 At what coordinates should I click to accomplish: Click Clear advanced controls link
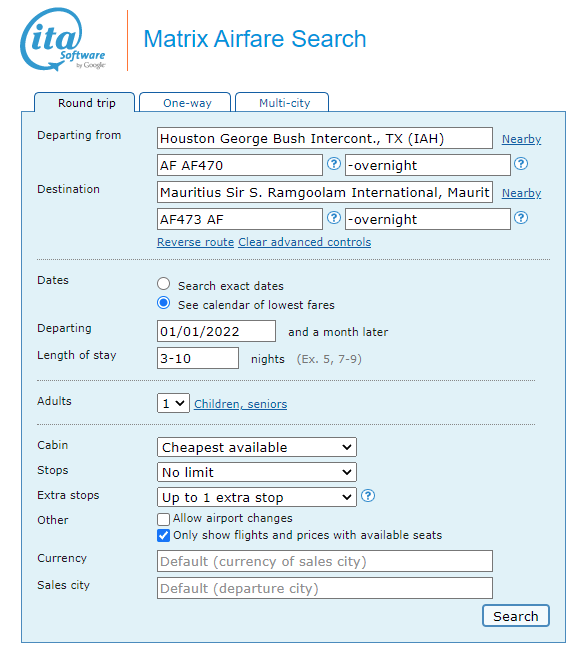tap(305, 242)
